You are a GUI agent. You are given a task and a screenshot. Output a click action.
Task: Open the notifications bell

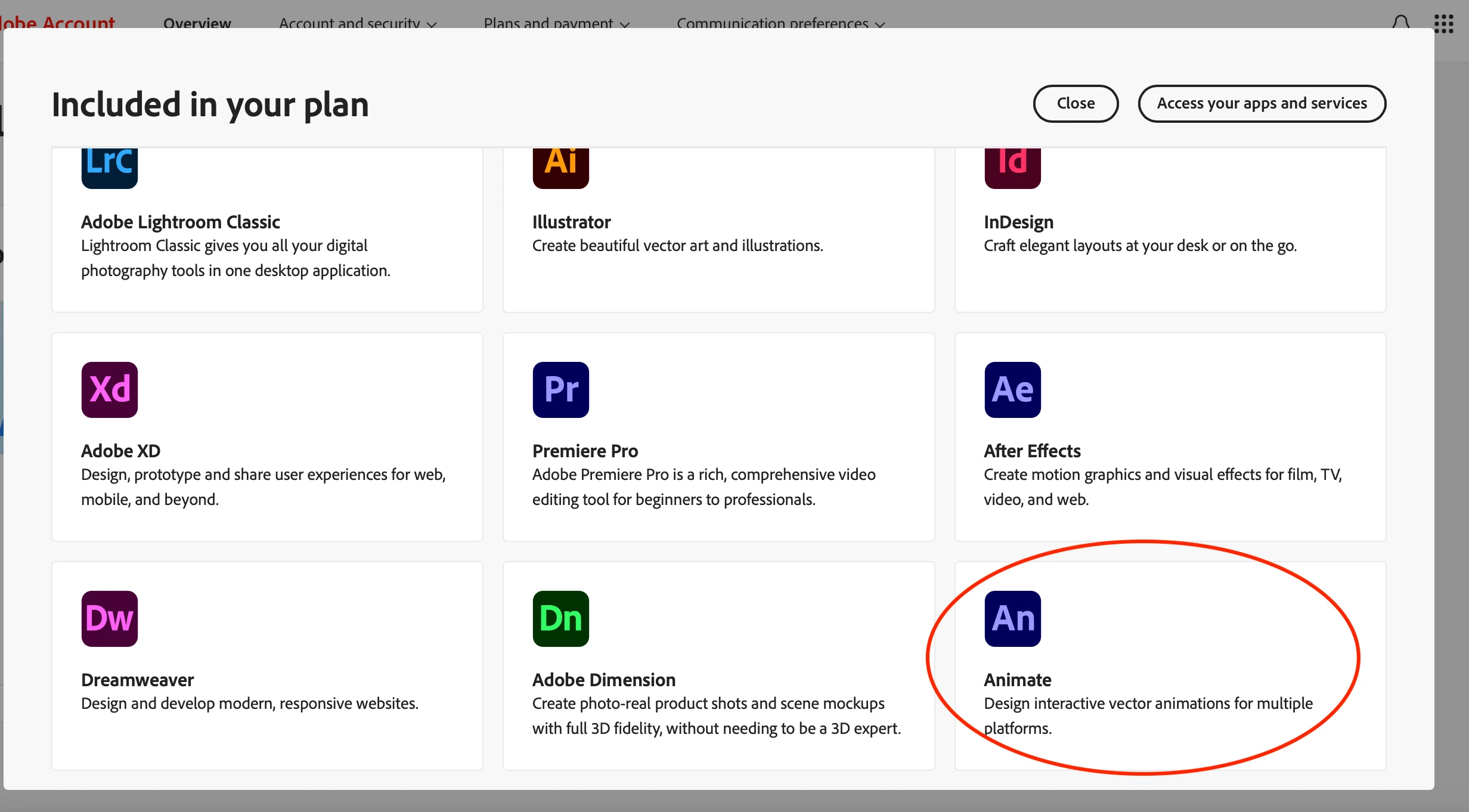[x=1401, y=23]
